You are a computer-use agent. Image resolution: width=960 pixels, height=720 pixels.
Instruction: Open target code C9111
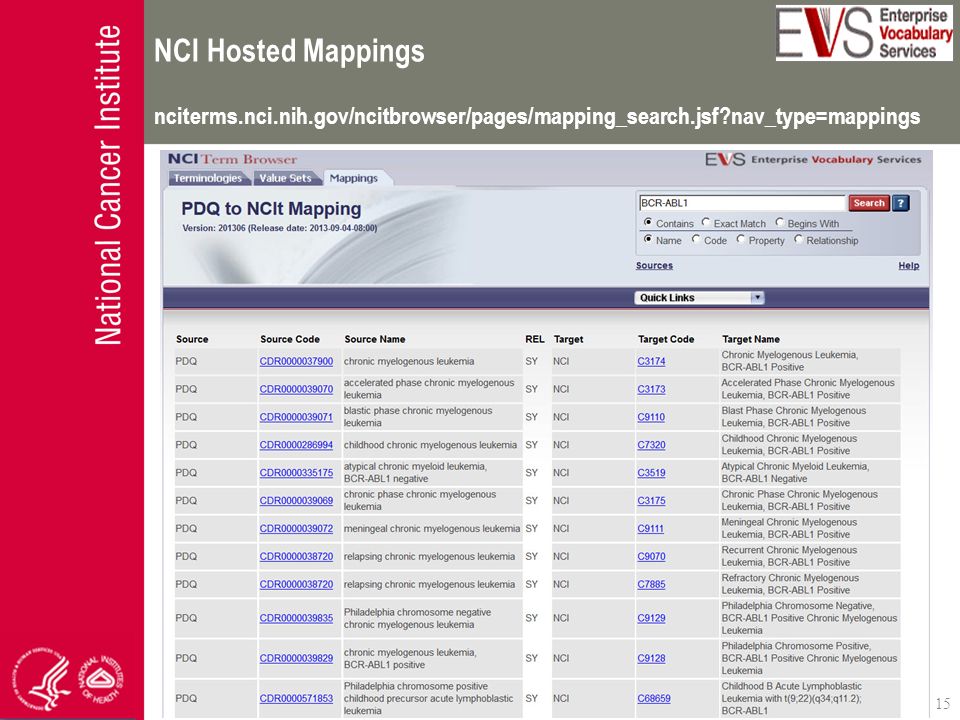pos(651,528)
